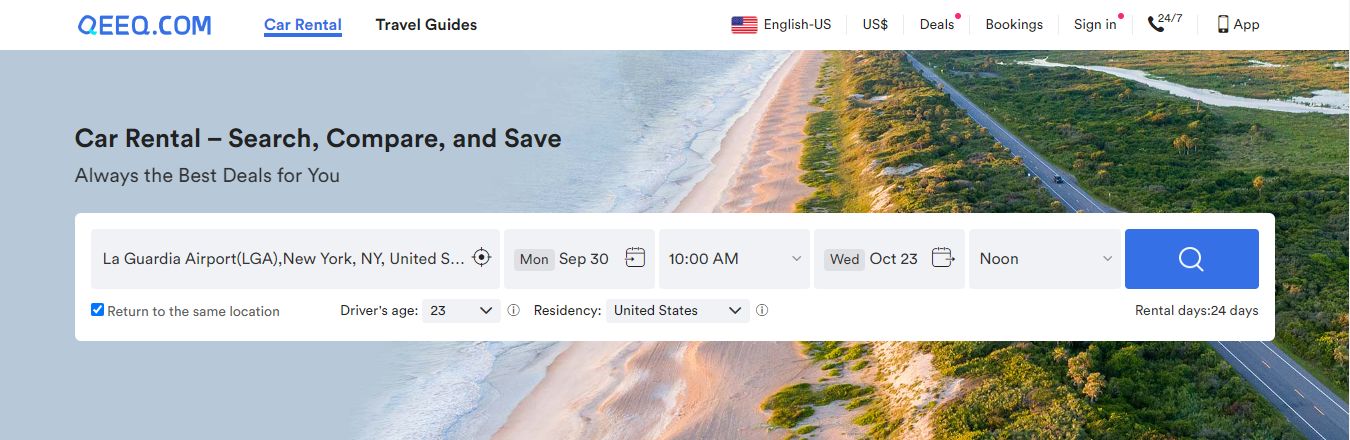The width and height of the screenshot is (1350, 440).
Task: Click the info icon beside Driver's age
Action: click(513, 311)
